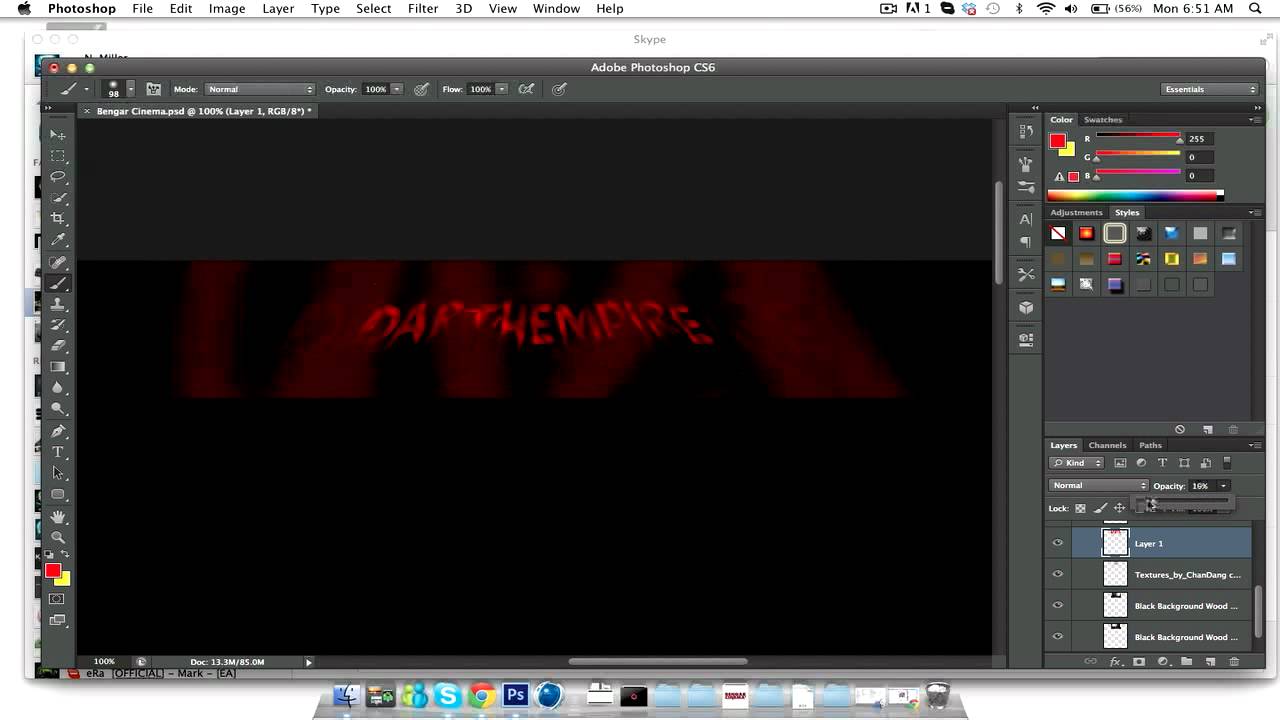Select the Pen tool

click(x=58, y=431)
